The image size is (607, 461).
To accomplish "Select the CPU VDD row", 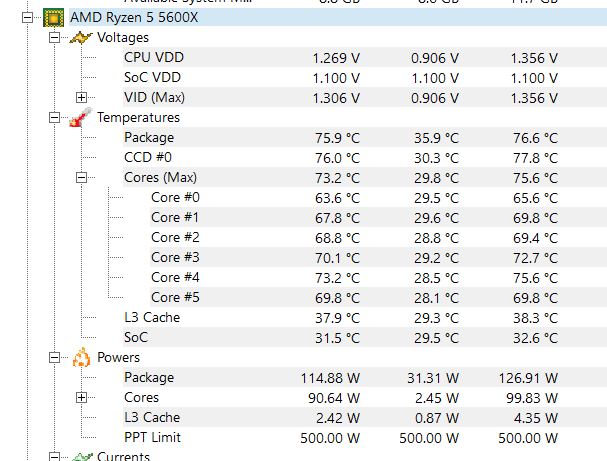I will [365, 58].
